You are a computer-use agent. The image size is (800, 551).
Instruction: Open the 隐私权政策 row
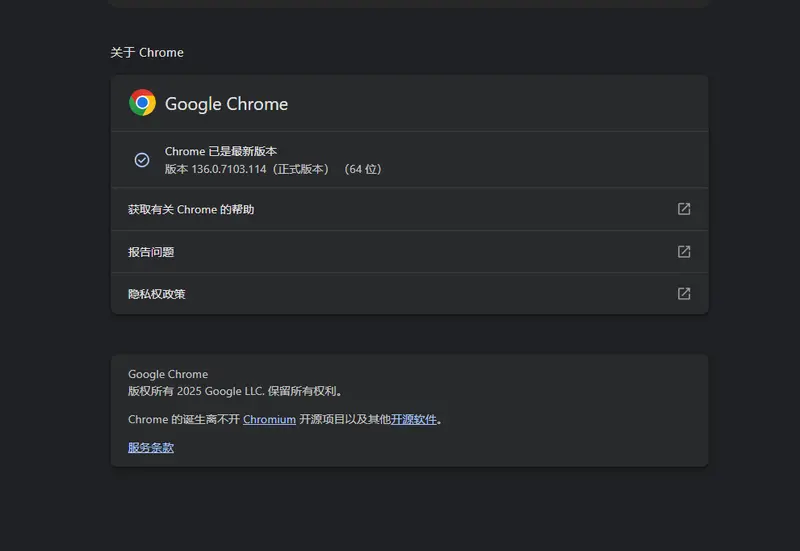tap(409, 294)
